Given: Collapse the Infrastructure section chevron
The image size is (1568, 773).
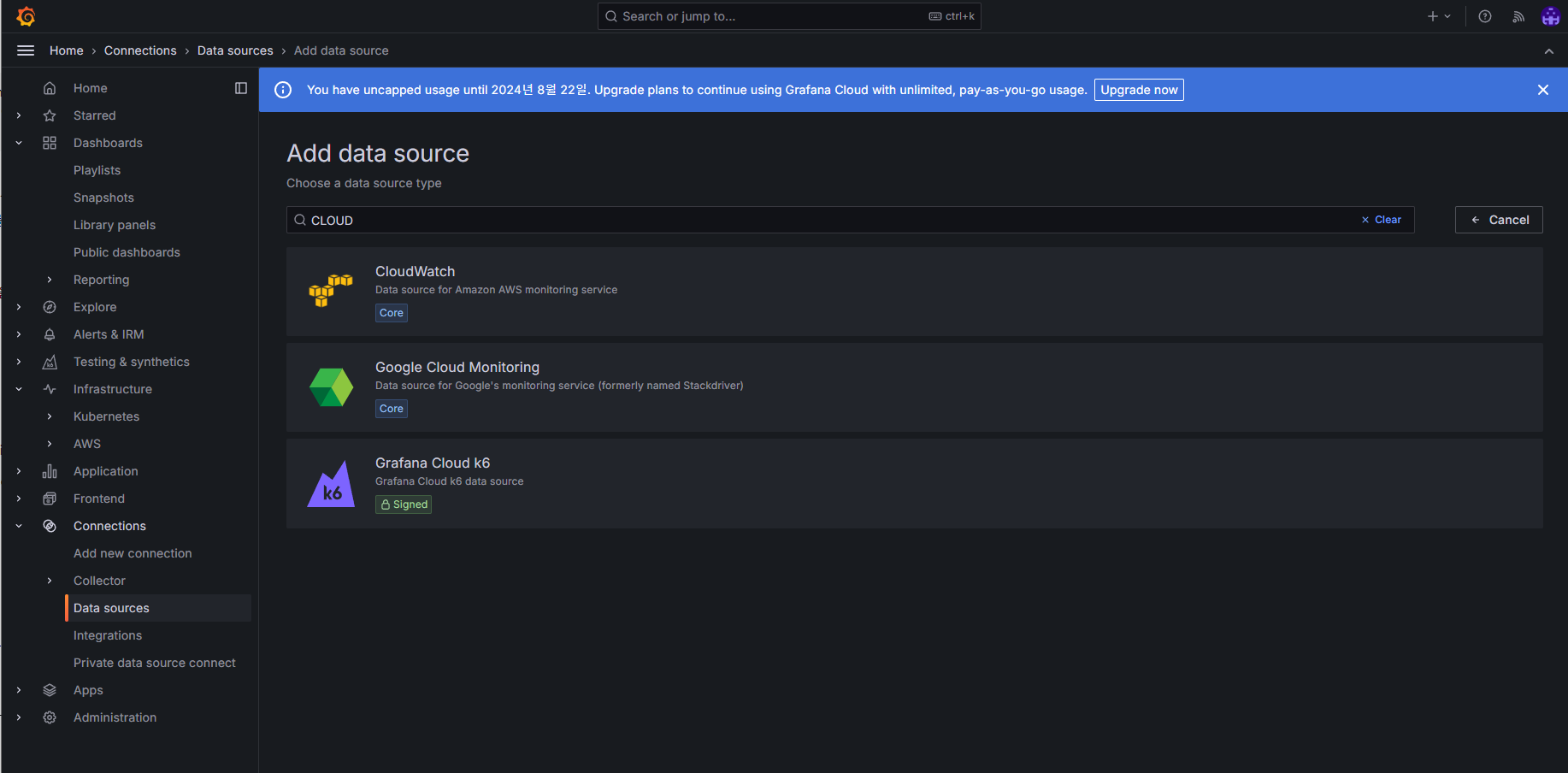Looking at the screenshot, I should [x=19, y=389].
